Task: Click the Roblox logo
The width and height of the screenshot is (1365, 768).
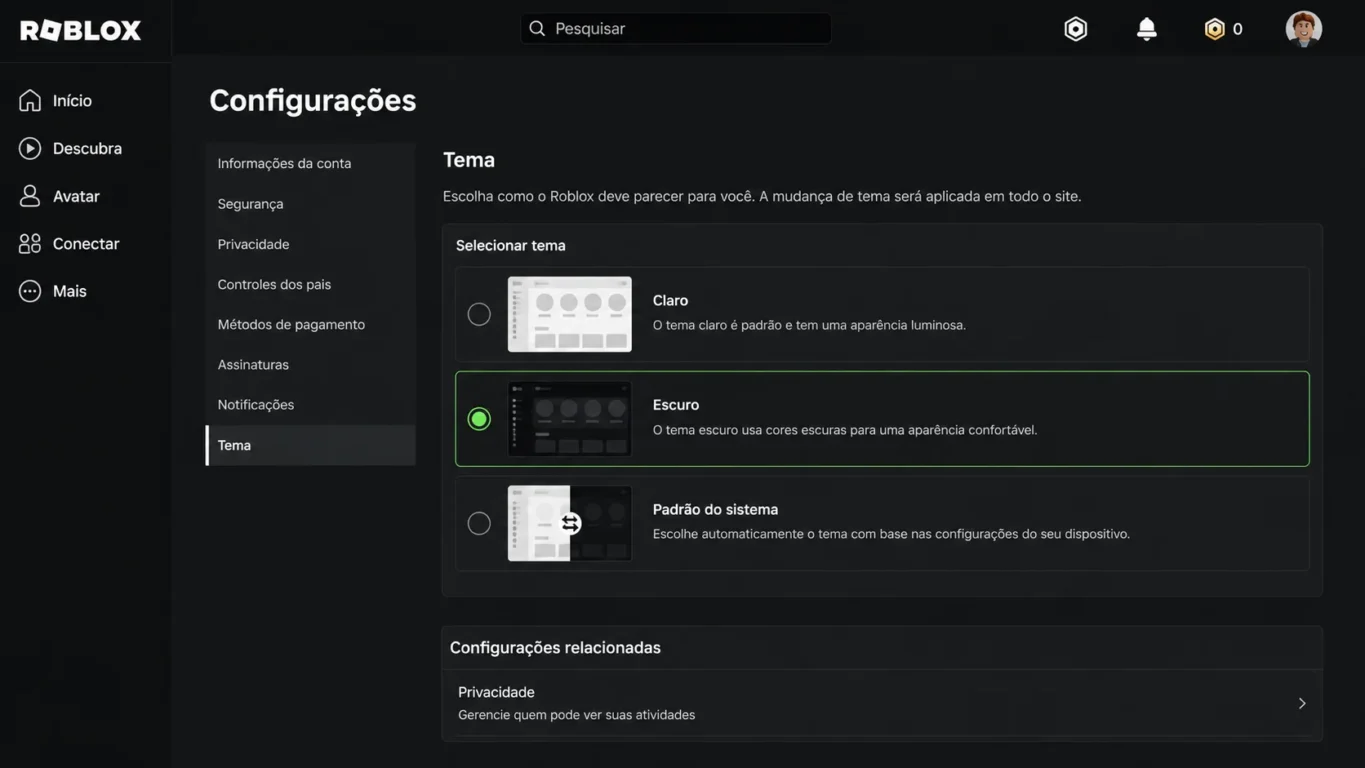Action: [81, 30]
